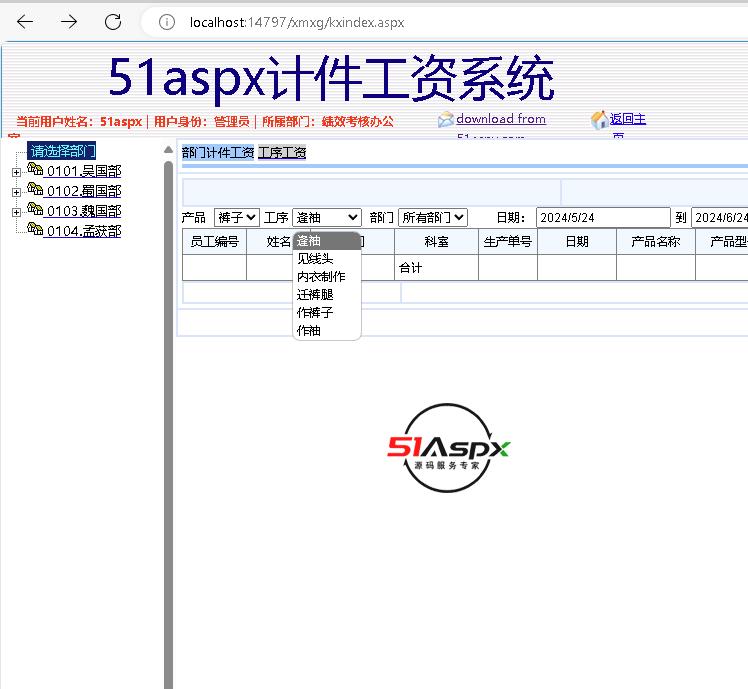Select 见线头 in the dropdown list

click(x=327, y=259)
